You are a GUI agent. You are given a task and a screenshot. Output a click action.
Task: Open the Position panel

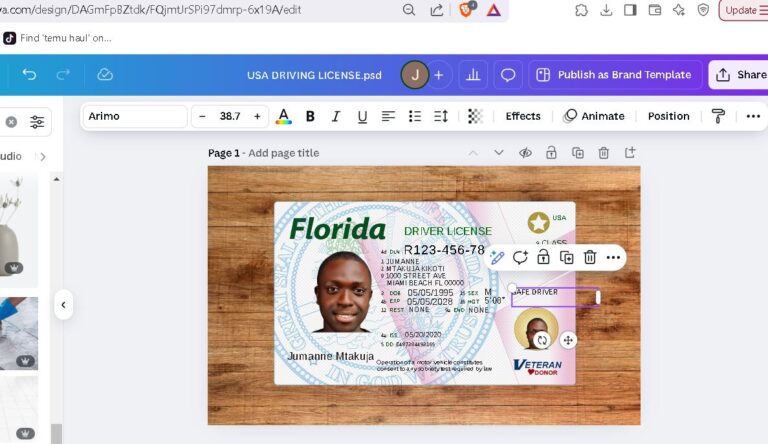pos(668,116)
